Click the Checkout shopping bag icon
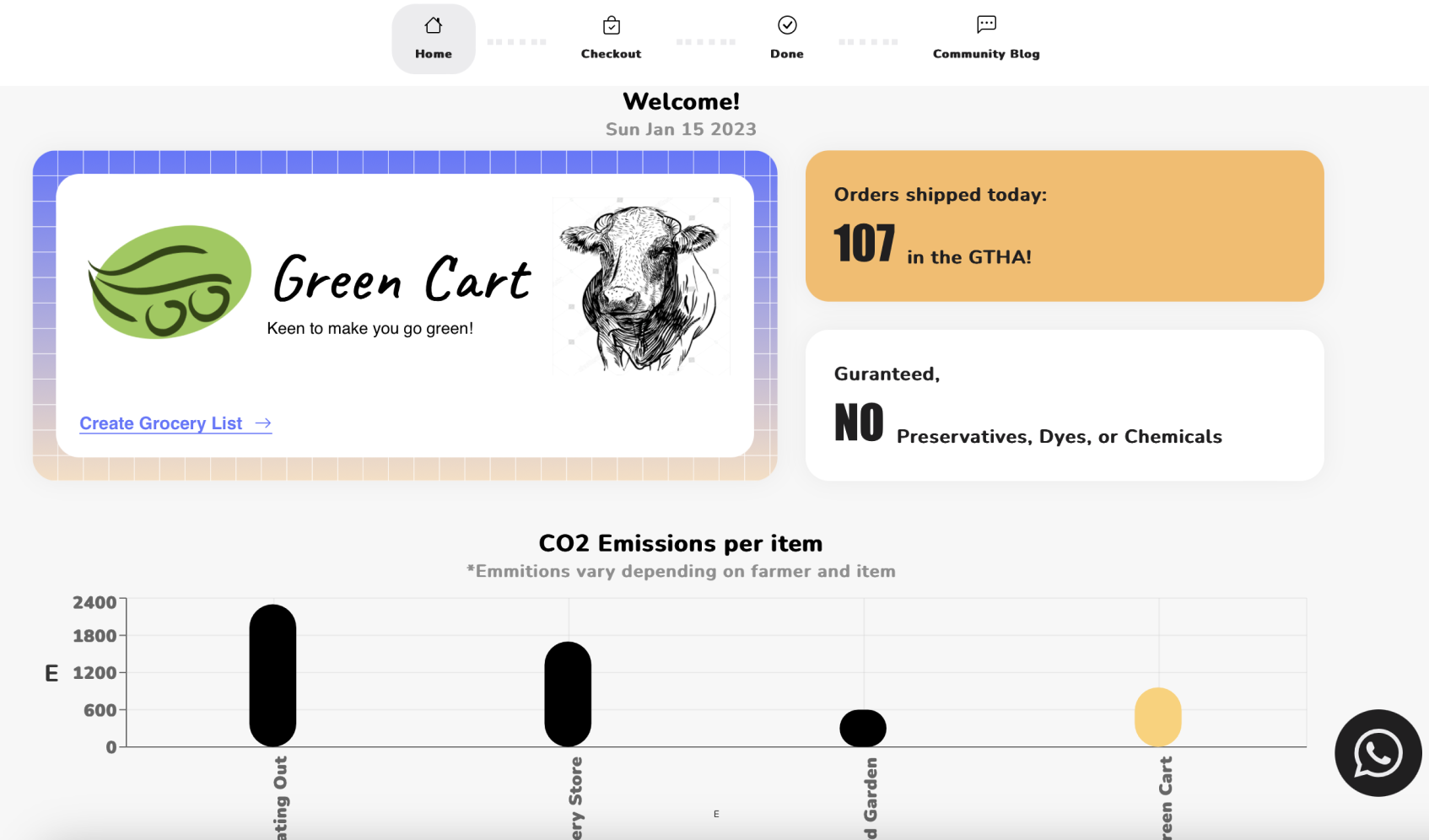The width and height of the screenshot is (1429, 840). point(610,24)
